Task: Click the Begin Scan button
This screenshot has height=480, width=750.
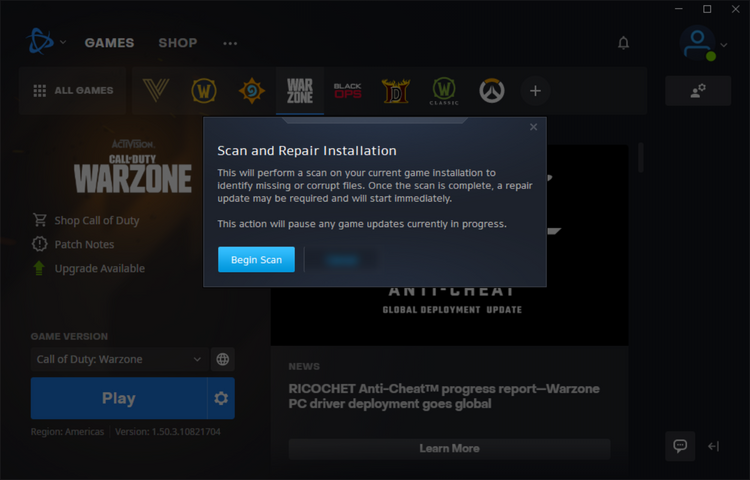Action: pyautogui.click(x=256, y=260)
